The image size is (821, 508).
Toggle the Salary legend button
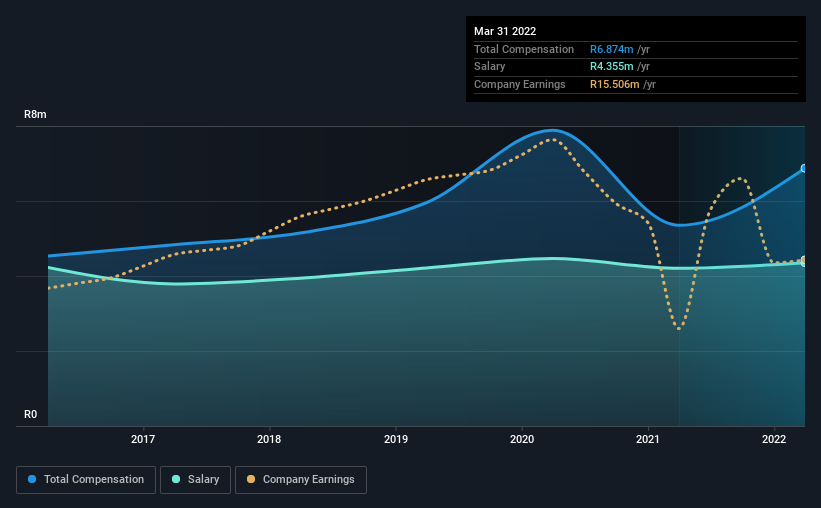195,480
